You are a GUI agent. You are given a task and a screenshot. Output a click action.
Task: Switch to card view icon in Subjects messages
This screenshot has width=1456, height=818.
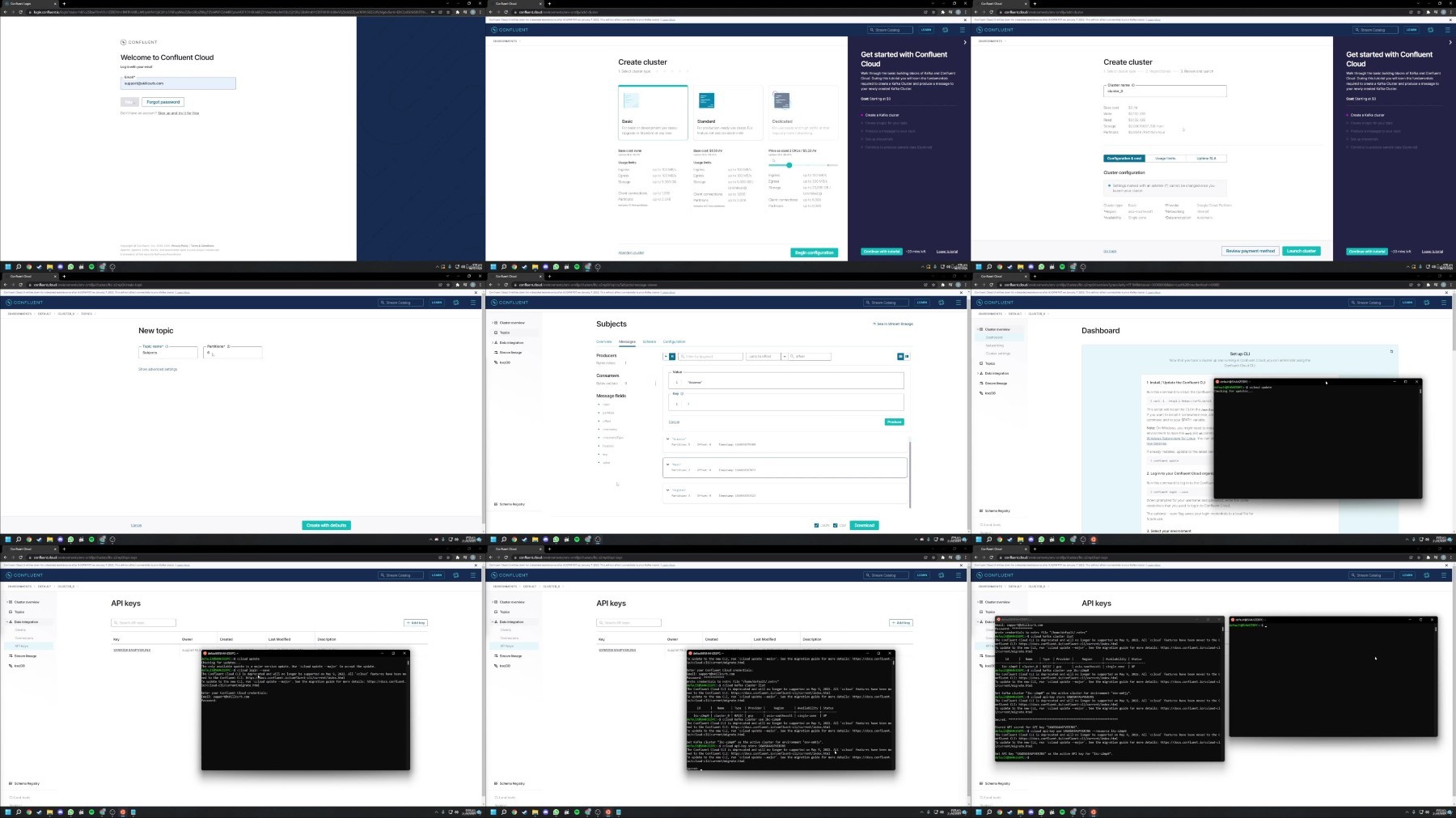coord(900,356)
